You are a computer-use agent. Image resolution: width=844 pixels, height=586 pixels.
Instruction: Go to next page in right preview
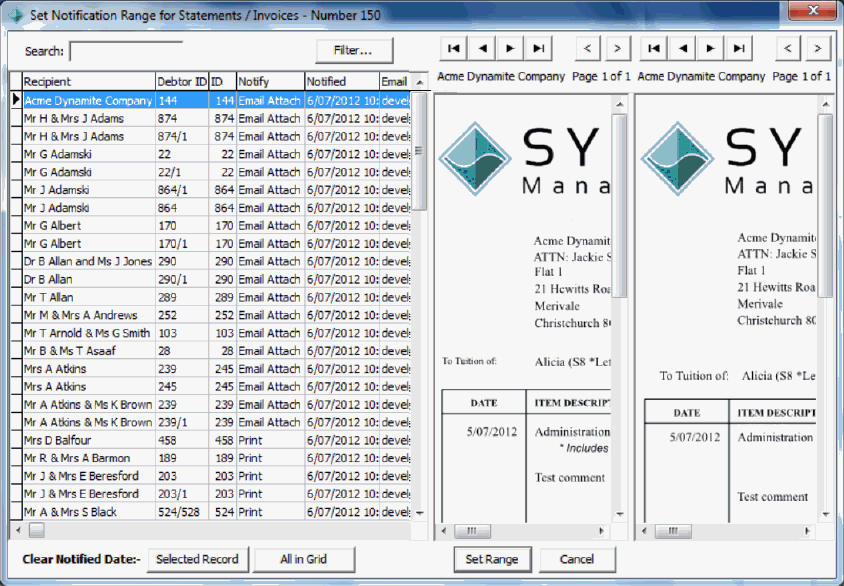[x=818, y=49]
